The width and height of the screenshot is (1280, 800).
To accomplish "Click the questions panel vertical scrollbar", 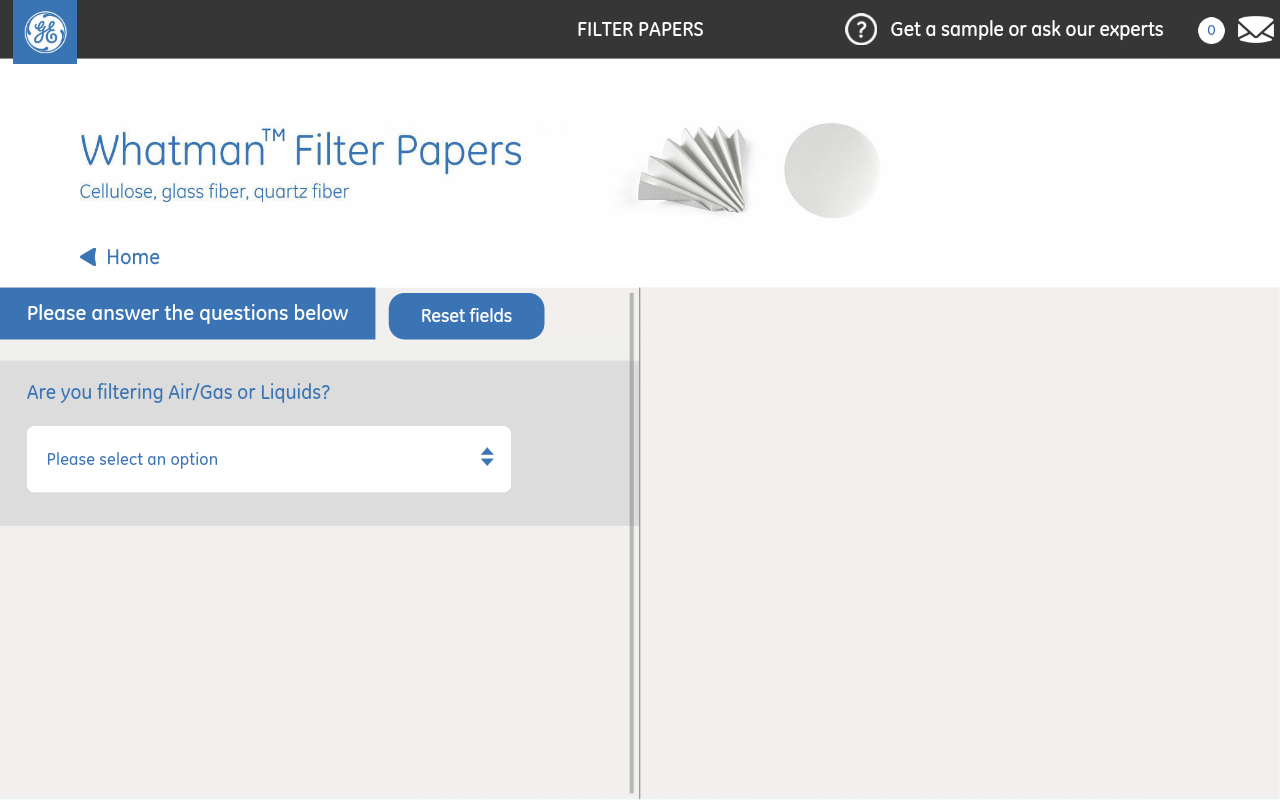I will pos(632,543).
